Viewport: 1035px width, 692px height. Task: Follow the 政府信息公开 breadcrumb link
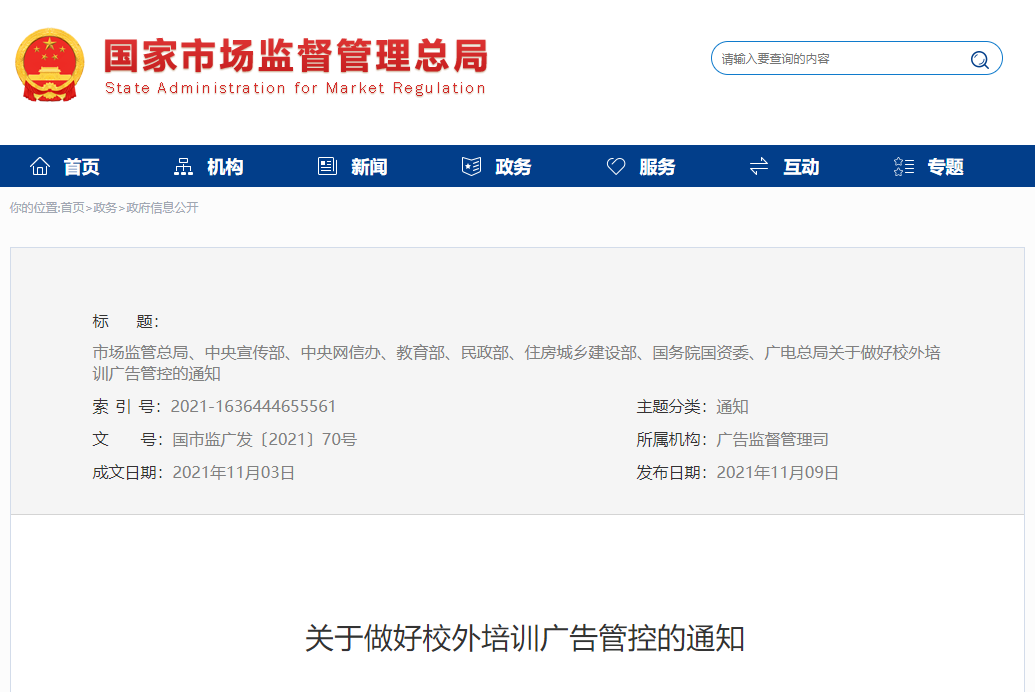[162, 208]
